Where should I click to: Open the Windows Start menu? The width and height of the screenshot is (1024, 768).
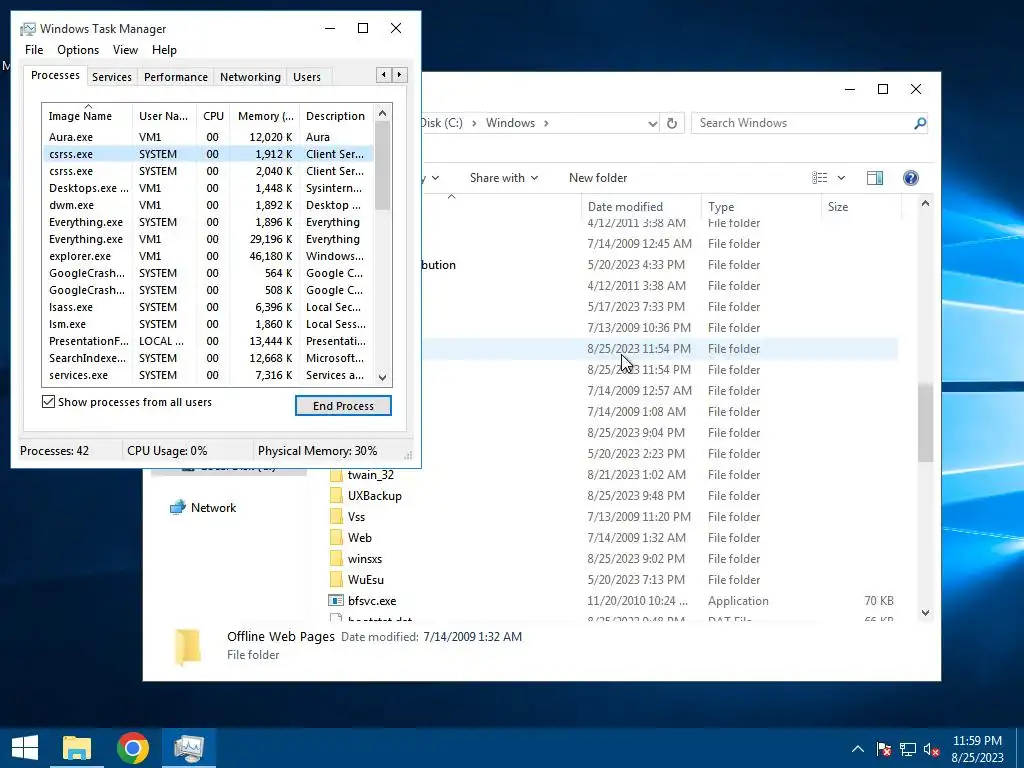25,748
